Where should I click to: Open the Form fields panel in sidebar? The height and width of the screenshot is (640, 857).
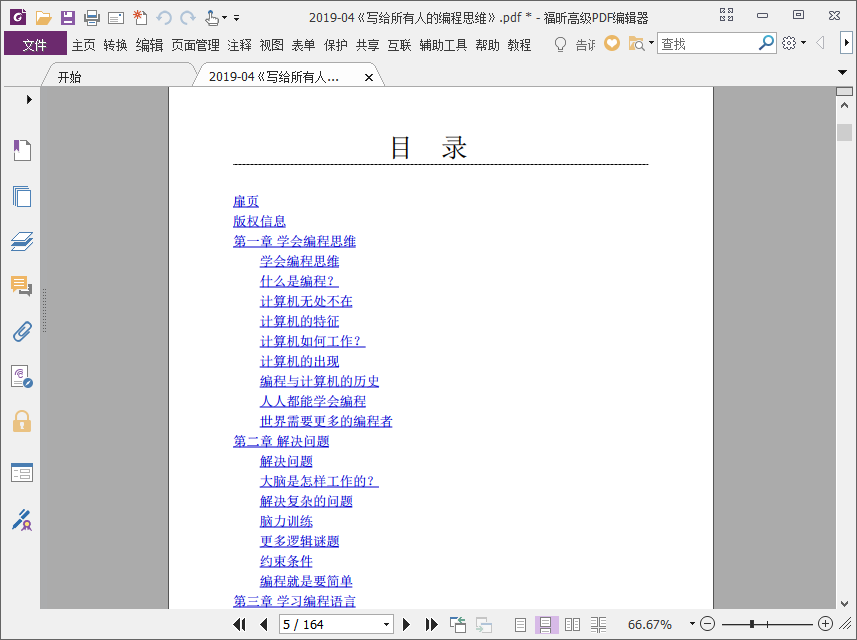coord(22,473)
